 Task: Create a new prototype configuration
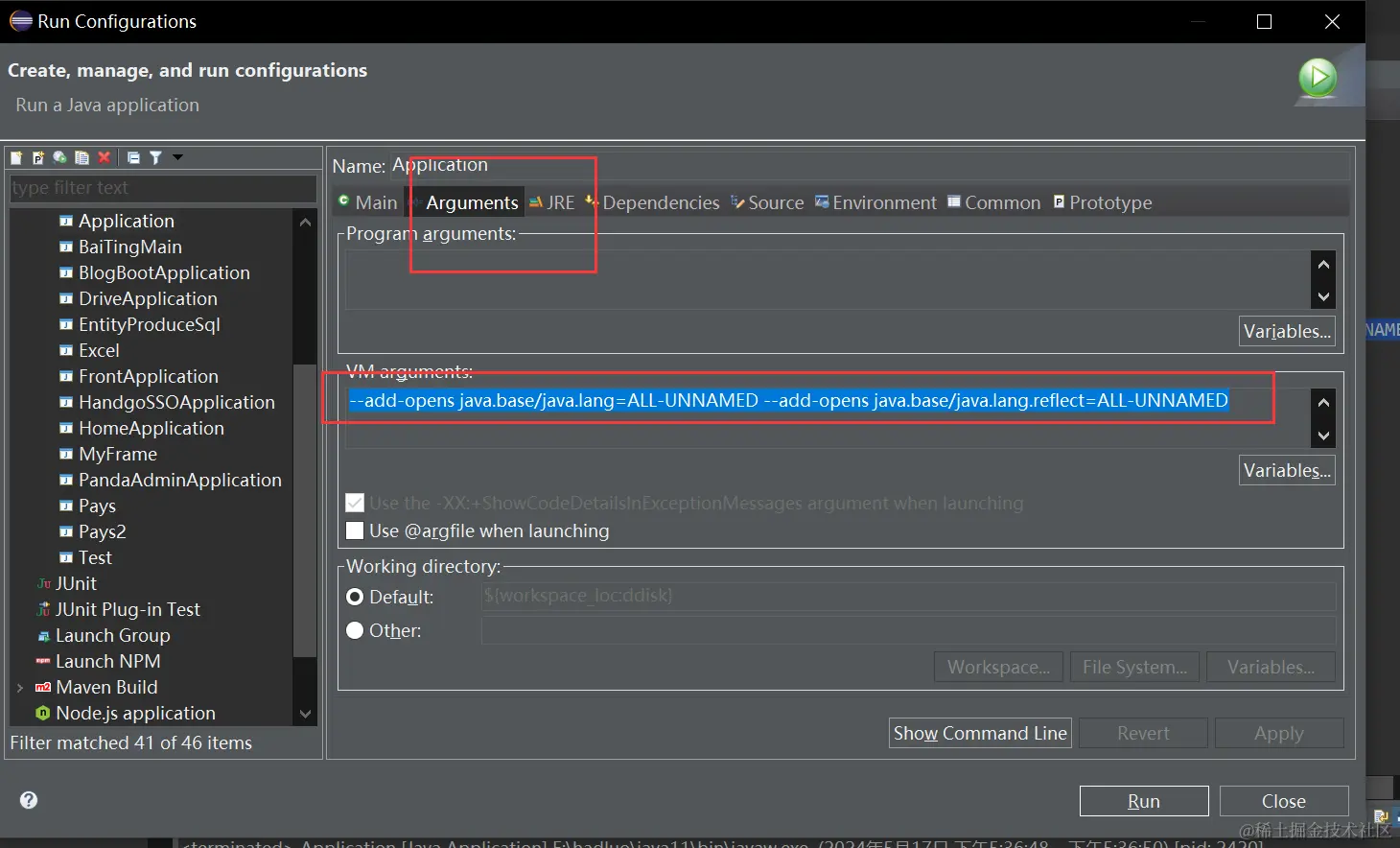click(38, 157)
